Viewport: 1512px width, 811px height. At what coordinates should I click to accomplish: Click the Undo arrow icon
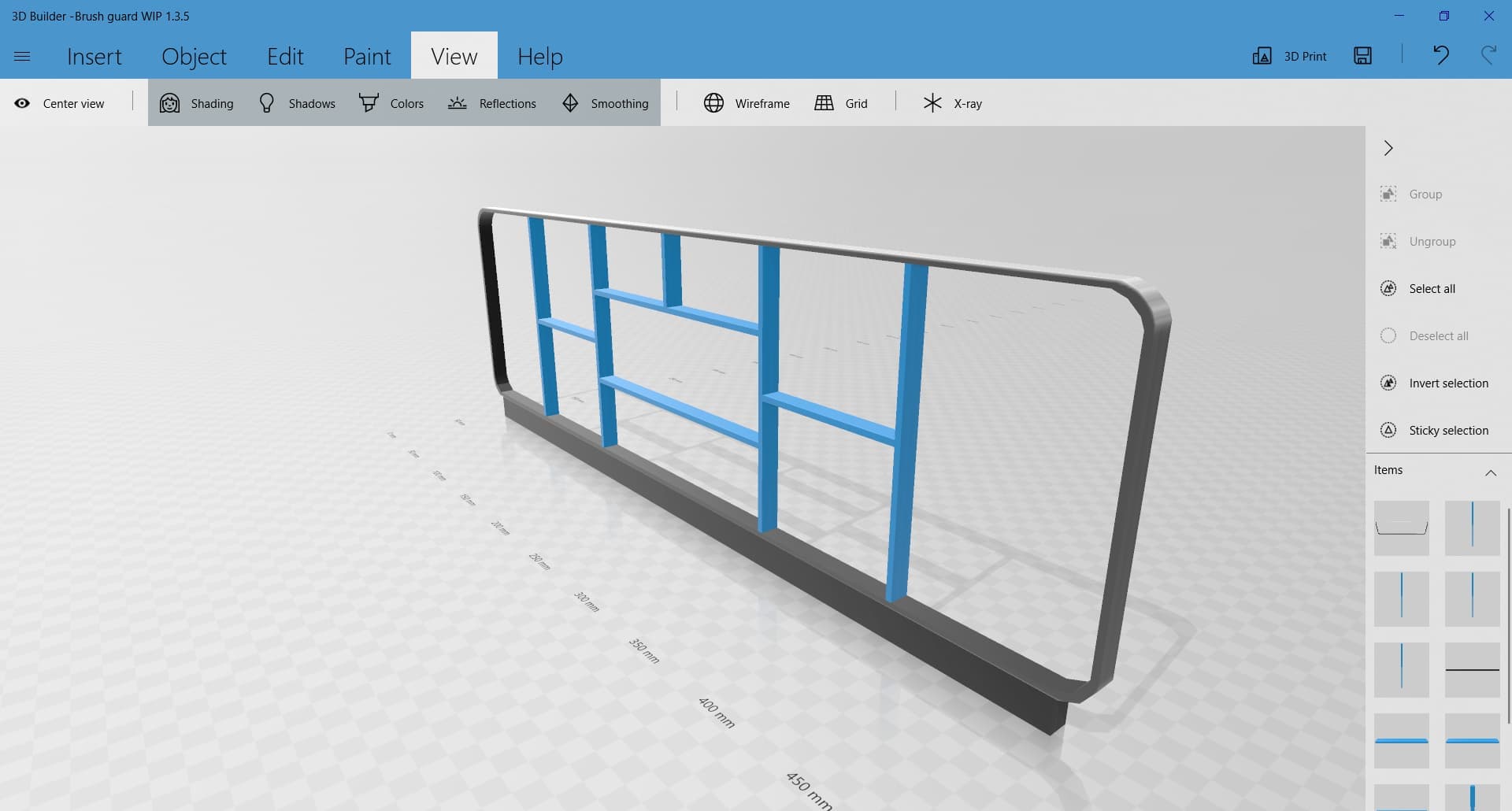1440,55
